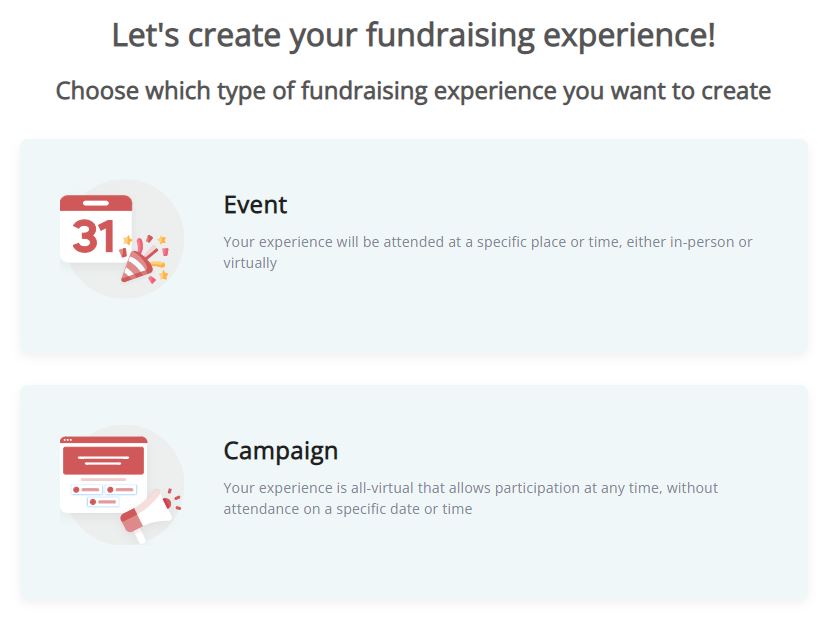Click the red header bar of the calendar icon
Image resolution: width=831 pixels, height=618 pixels.
click(96, 204)
